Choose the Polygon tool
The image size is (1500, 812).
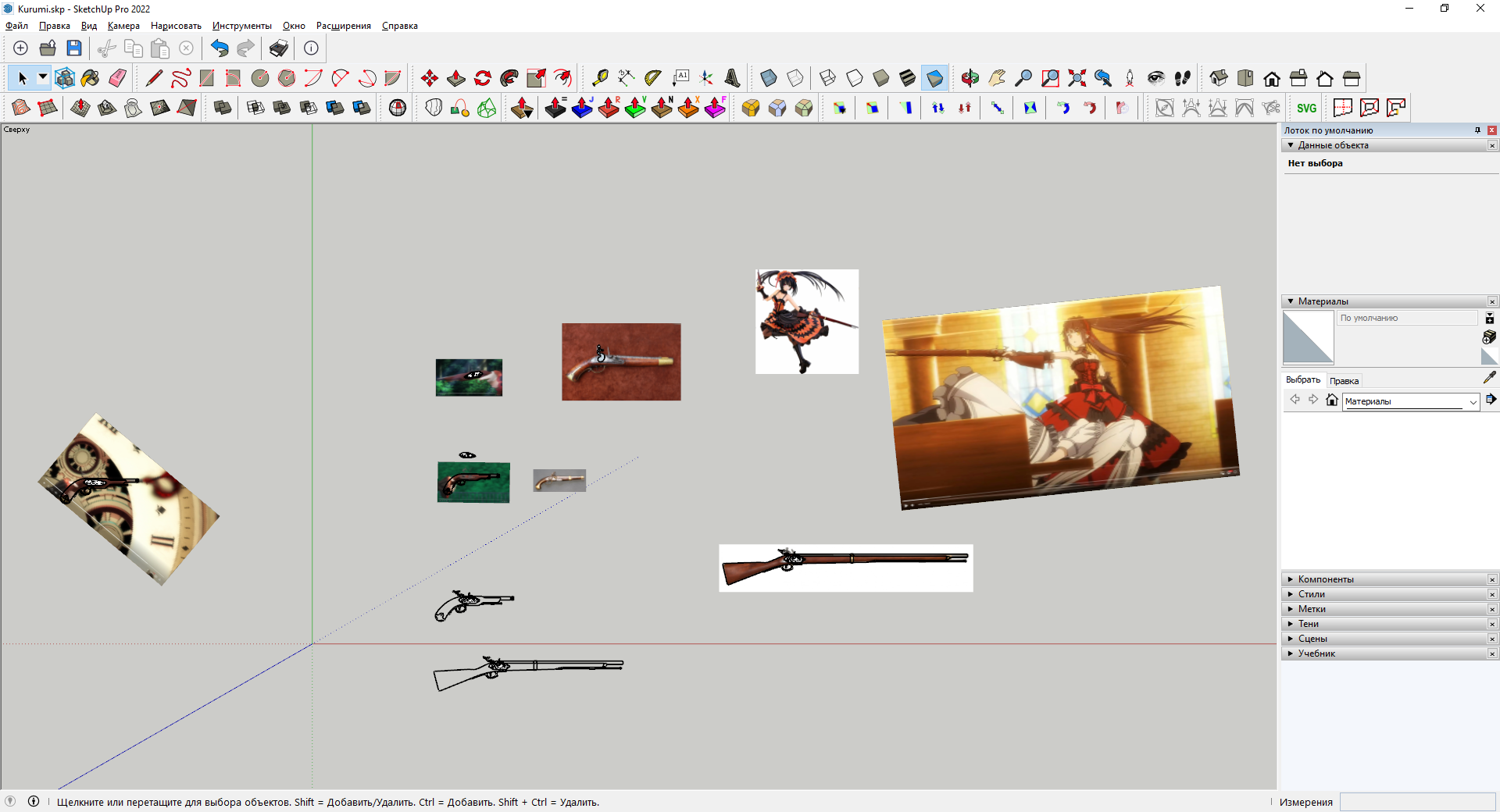(x=287, y=78)
